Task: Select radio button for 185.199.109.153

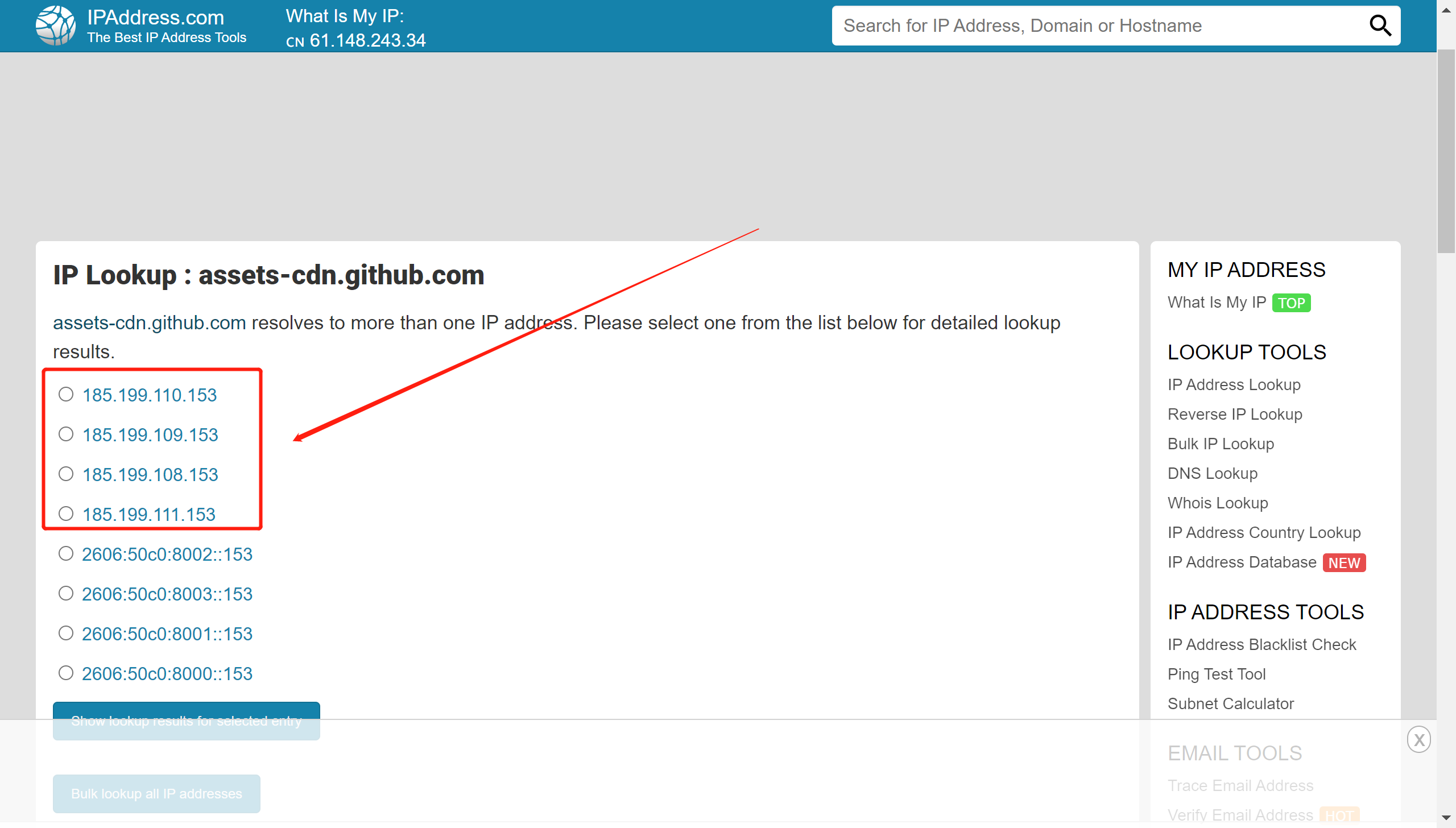Action: click(x=66, y=434)
